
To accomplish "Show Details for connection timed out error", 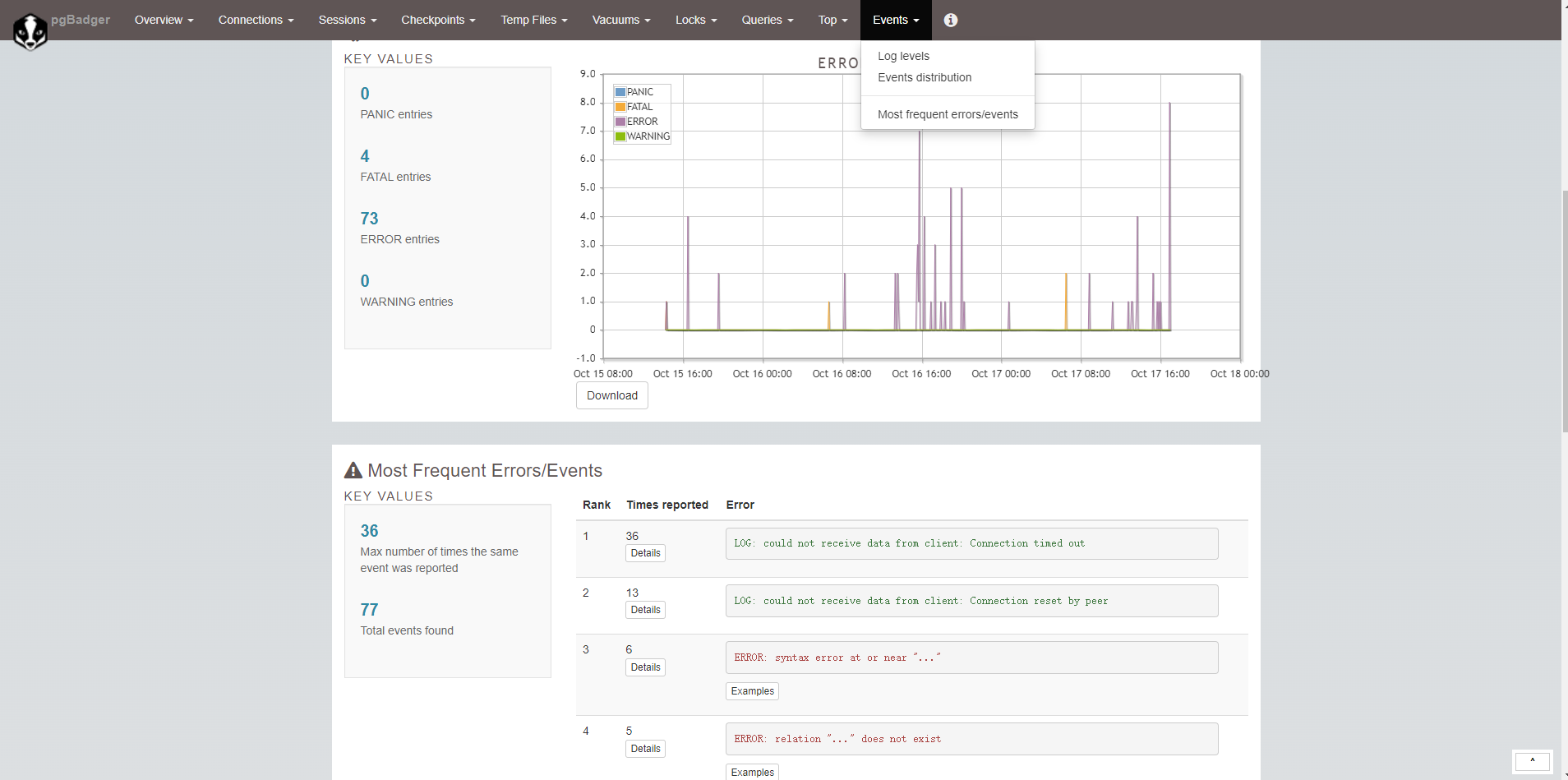I will (645, 553).
